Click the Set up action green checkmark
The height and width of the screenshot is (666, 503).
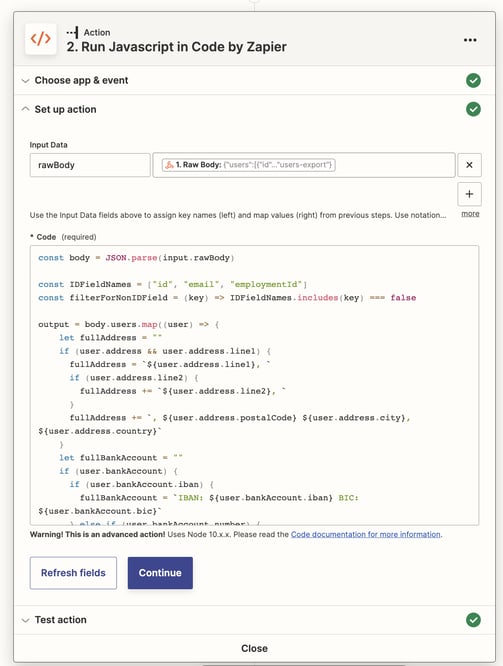point(473,109)
